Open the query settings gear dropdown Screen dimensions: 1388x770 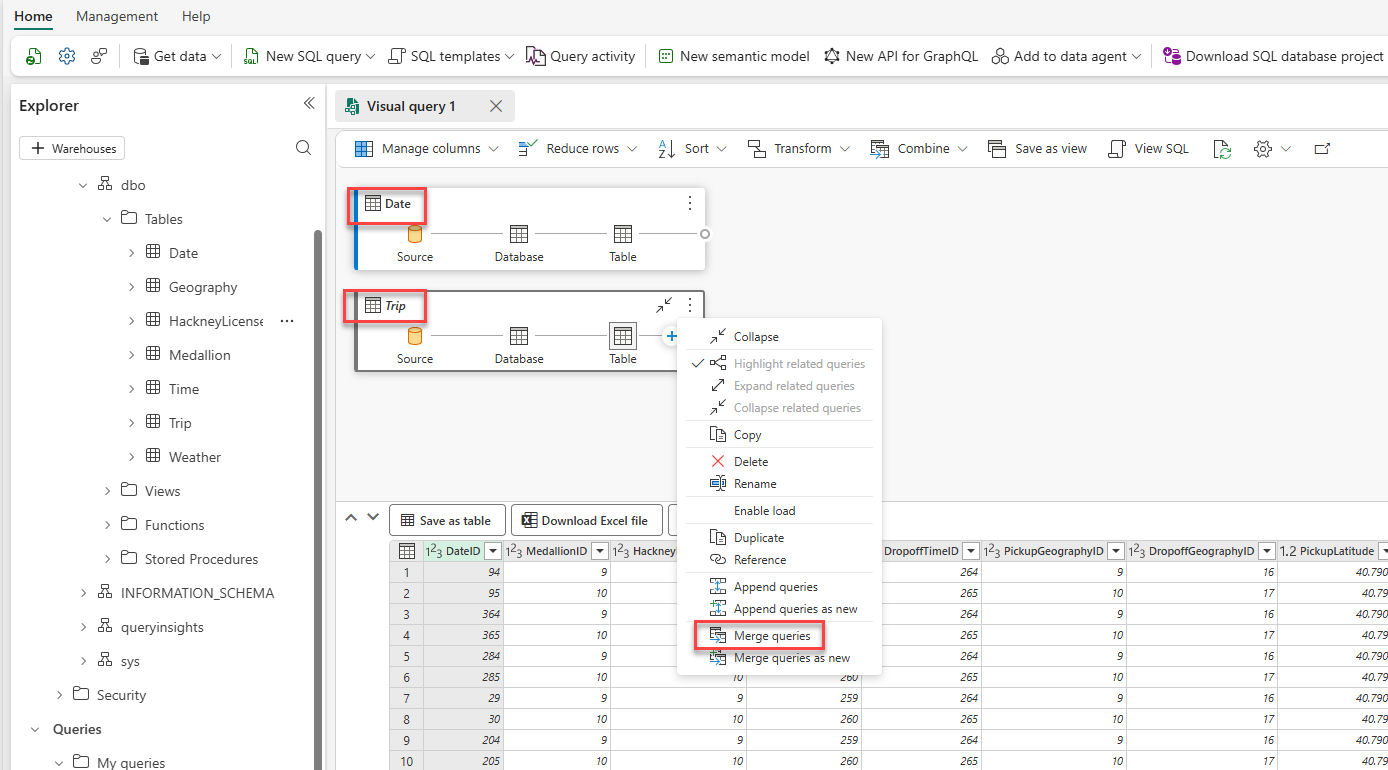[x=1272, y=148]
